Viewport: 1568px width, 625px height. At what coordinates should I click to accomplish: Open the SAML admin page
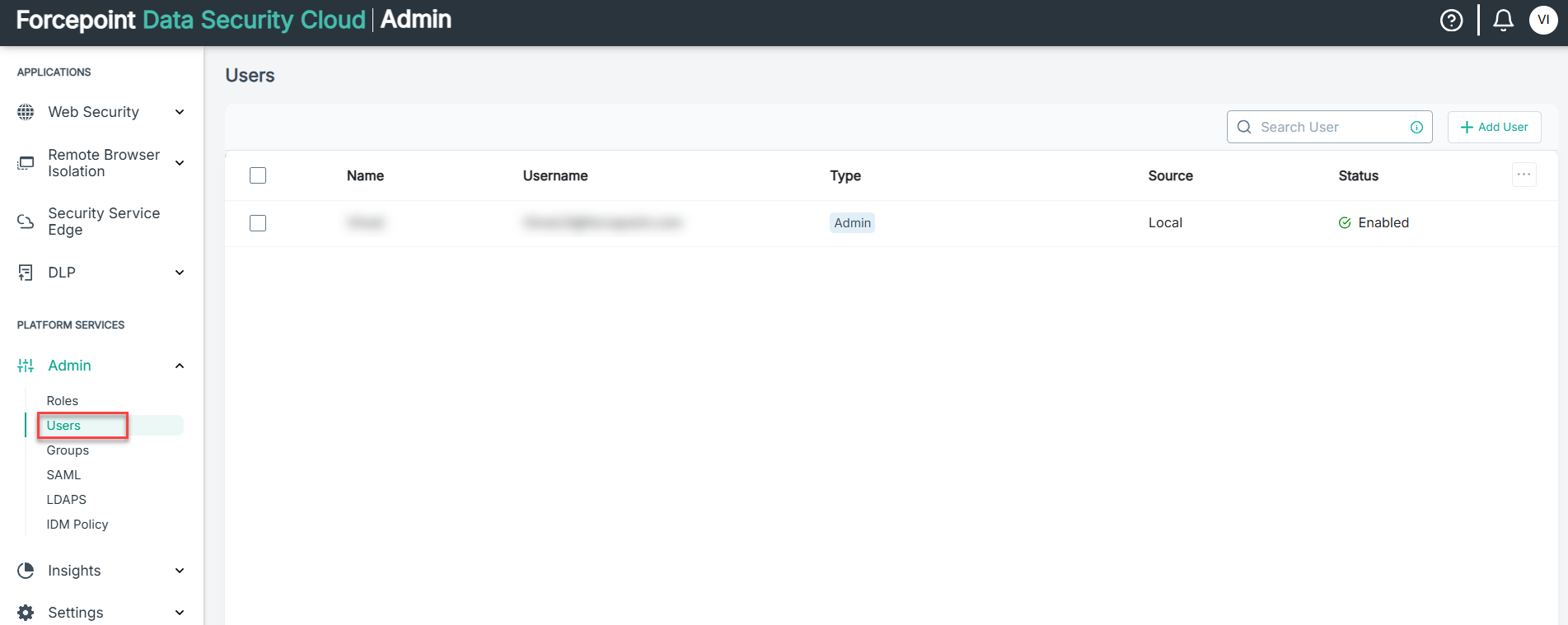click(63, 475)
